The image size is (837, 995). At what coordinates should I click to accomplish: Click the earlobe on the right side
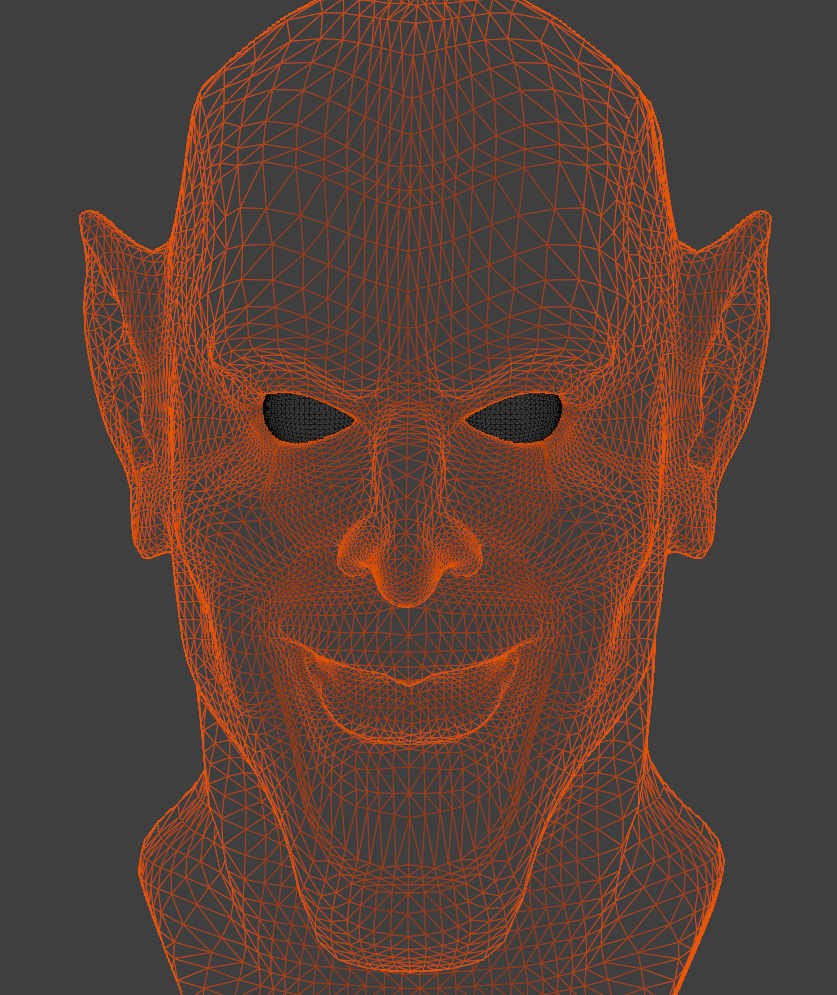point(693,535)
